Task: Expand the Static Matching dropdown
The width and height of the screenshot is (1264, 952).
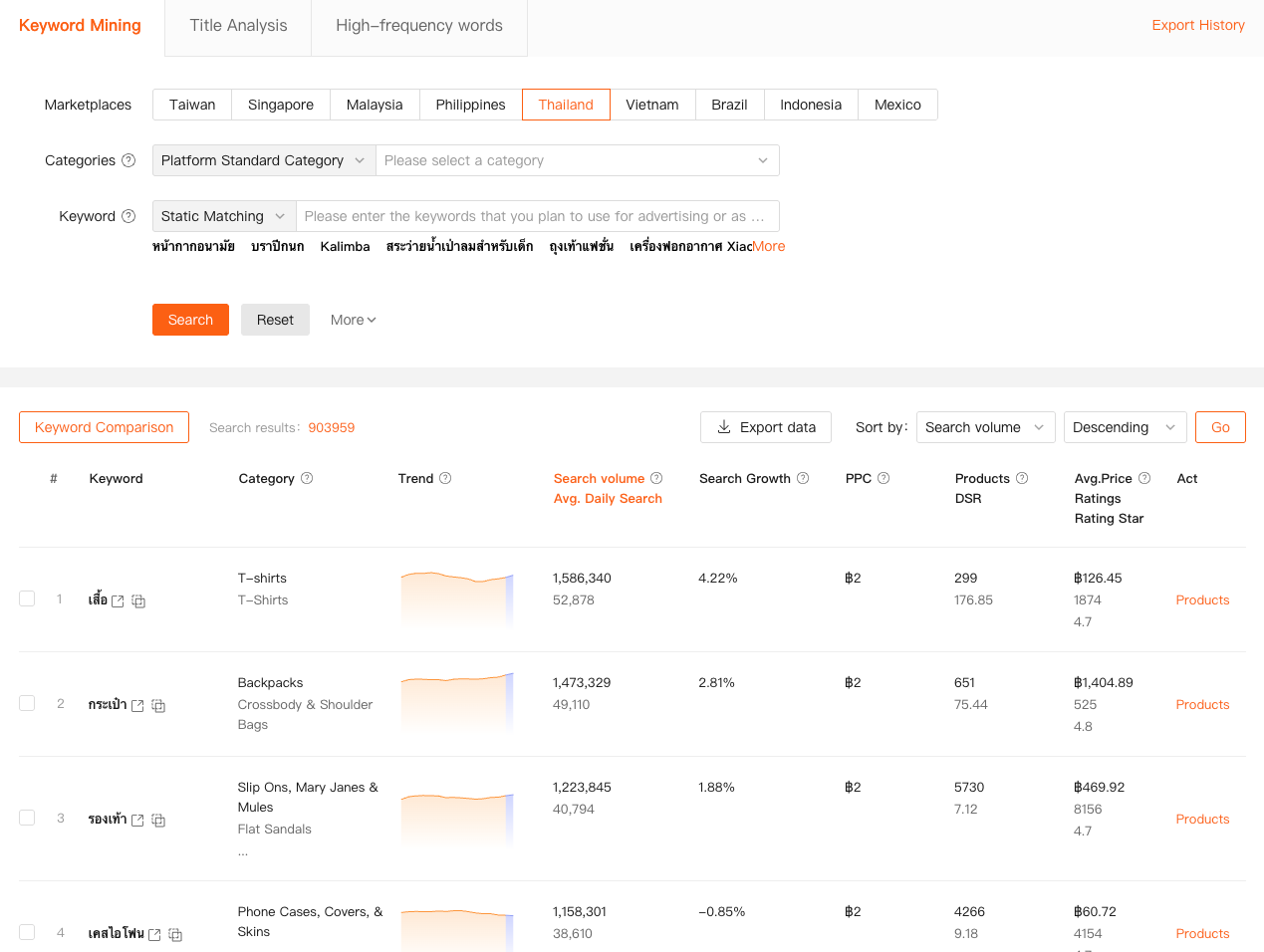Action: tap(224, 216)
